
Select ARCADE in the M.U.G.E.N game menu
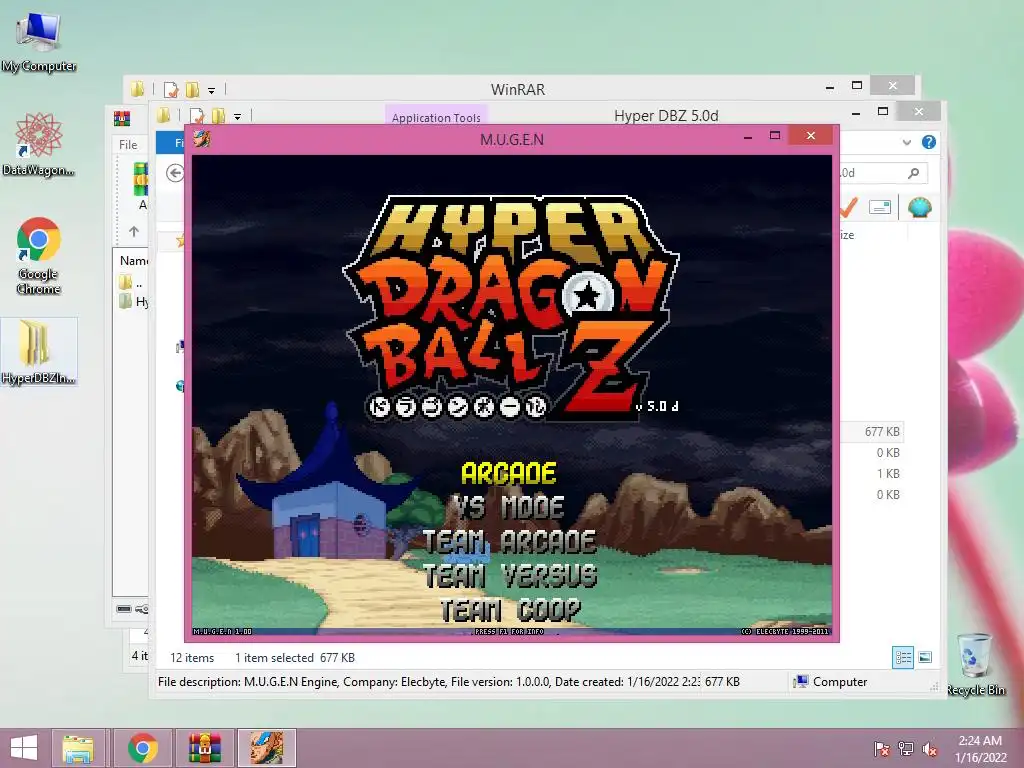coord(509,473)
